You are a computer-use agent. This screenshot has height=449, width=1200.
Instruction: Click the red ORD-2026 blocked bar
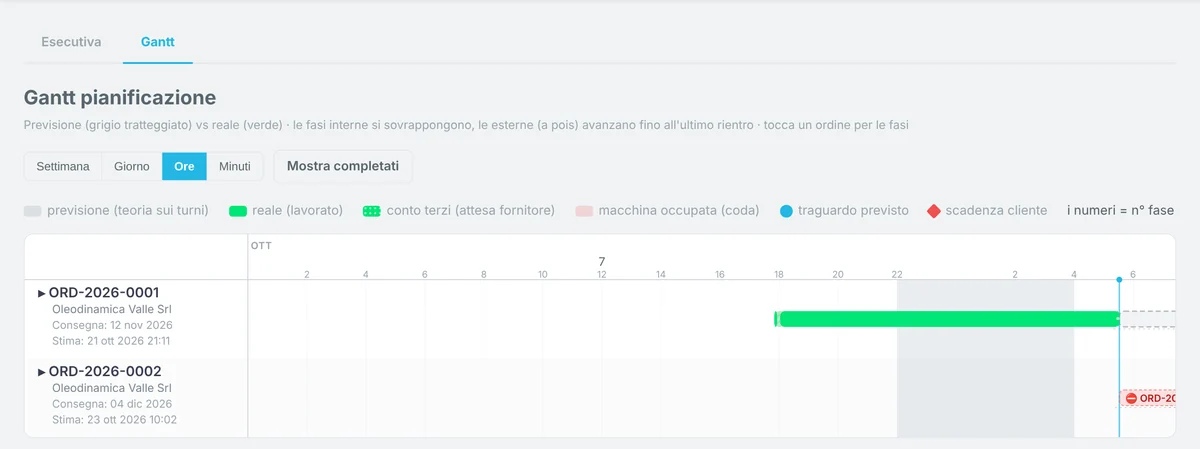pyautogui.click(x=1147, y=398)
